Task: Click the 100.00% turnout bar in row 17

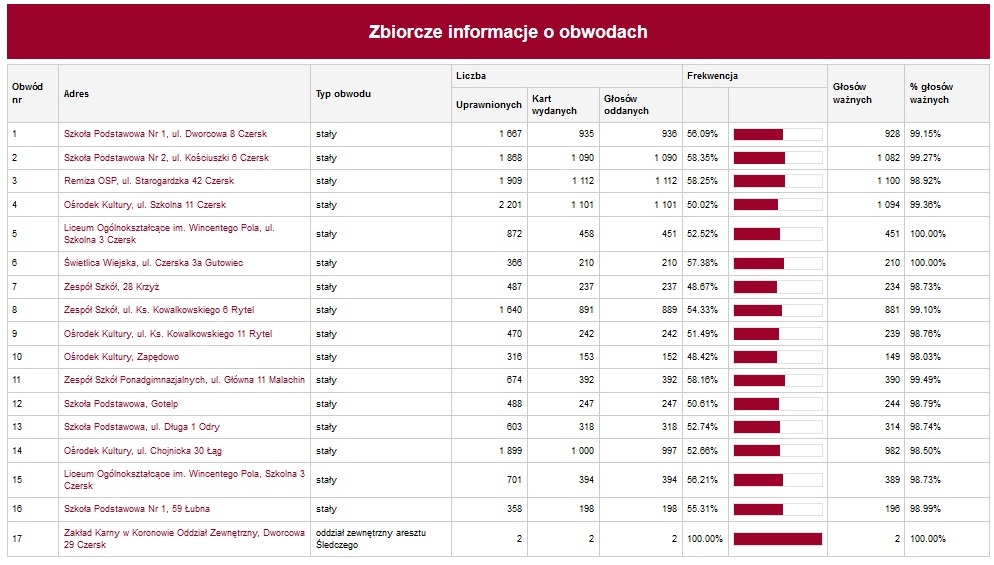Action: tap(777, 539)
